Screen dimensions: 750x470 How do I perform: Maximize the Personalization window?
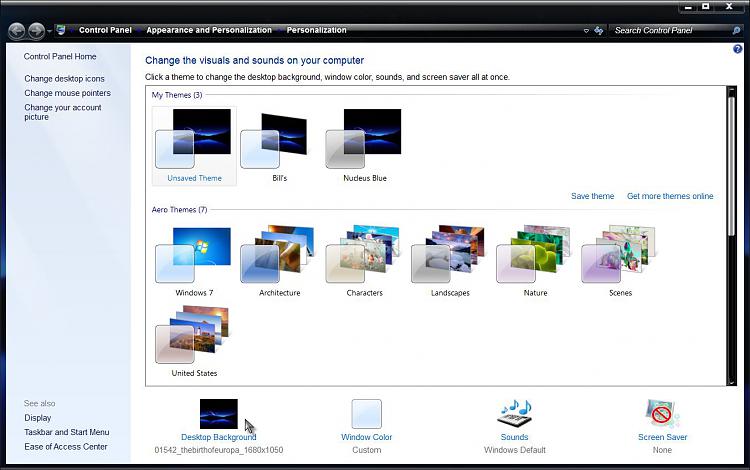(x=706, y=7)
